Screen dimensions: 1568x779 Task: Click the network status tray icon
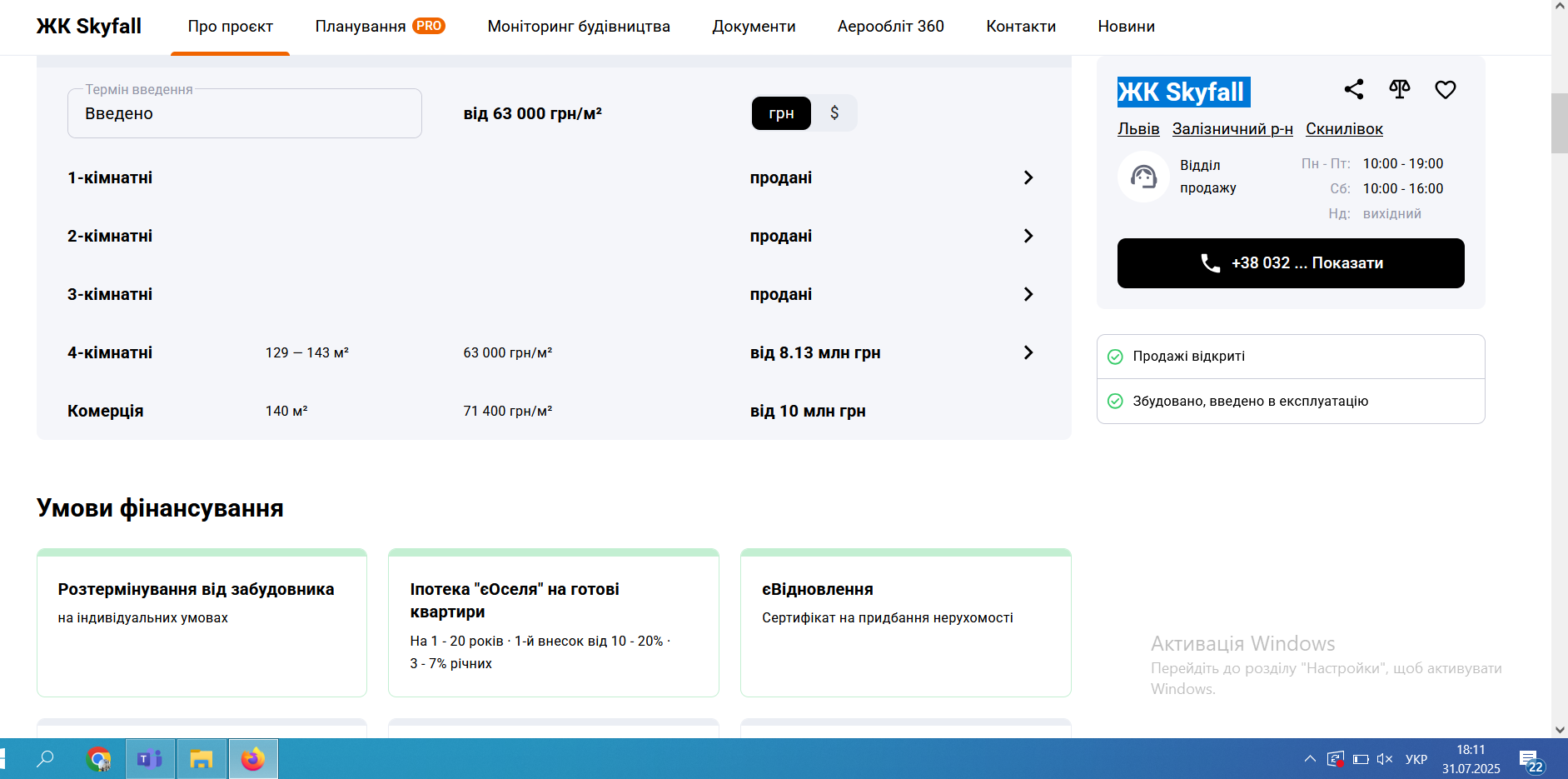point(1336,759)
